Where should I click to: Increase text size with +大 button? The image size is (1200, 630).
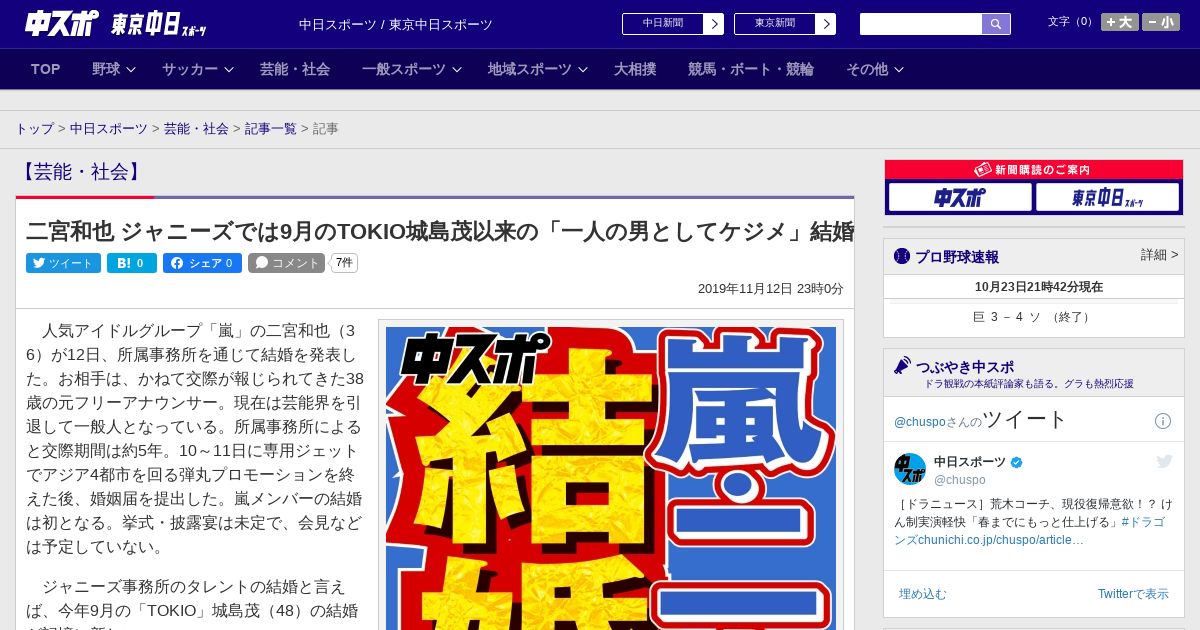tap(1119, 22)
